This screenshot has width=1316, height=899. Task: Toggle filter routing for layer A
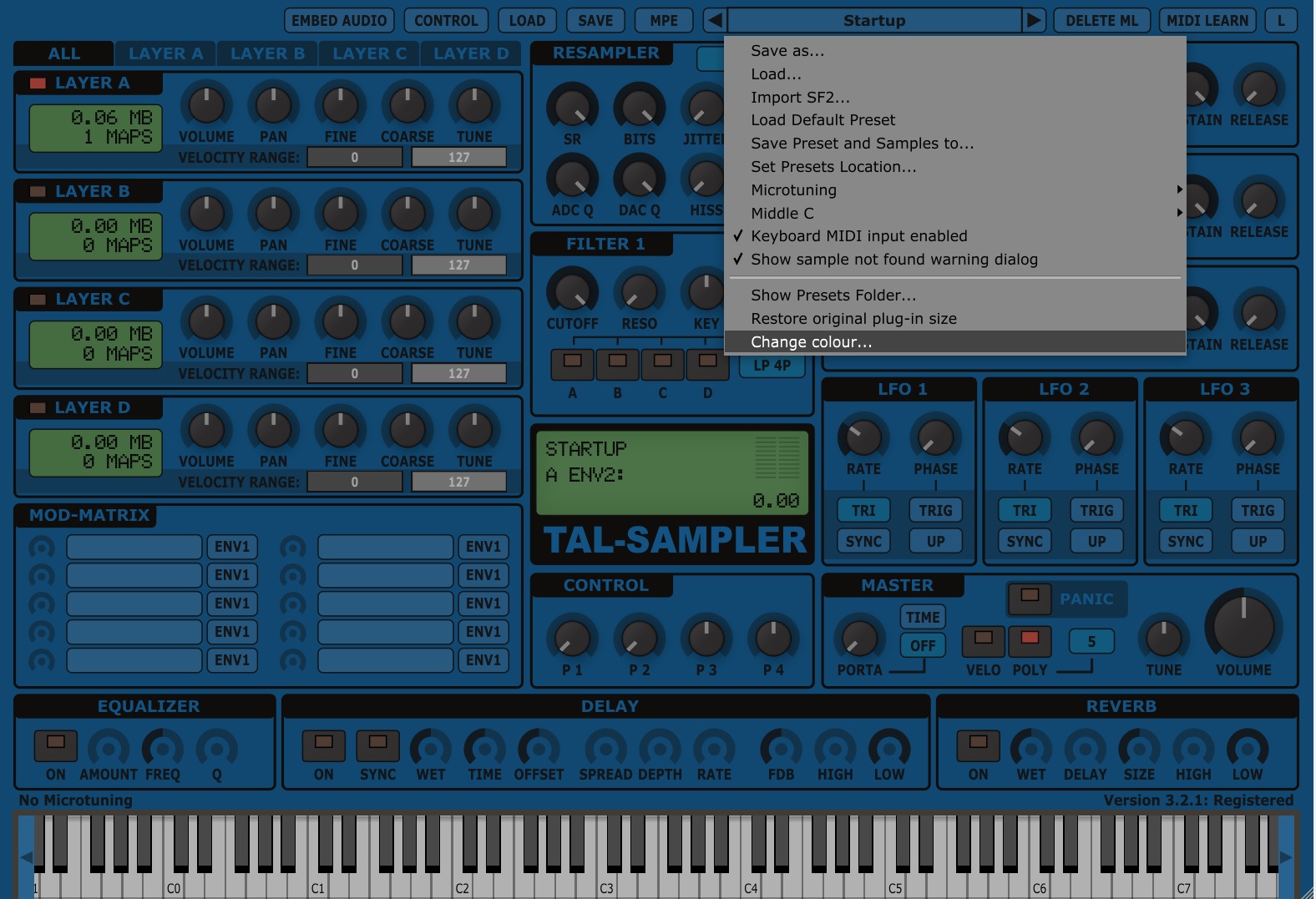[x=573, y=363]
